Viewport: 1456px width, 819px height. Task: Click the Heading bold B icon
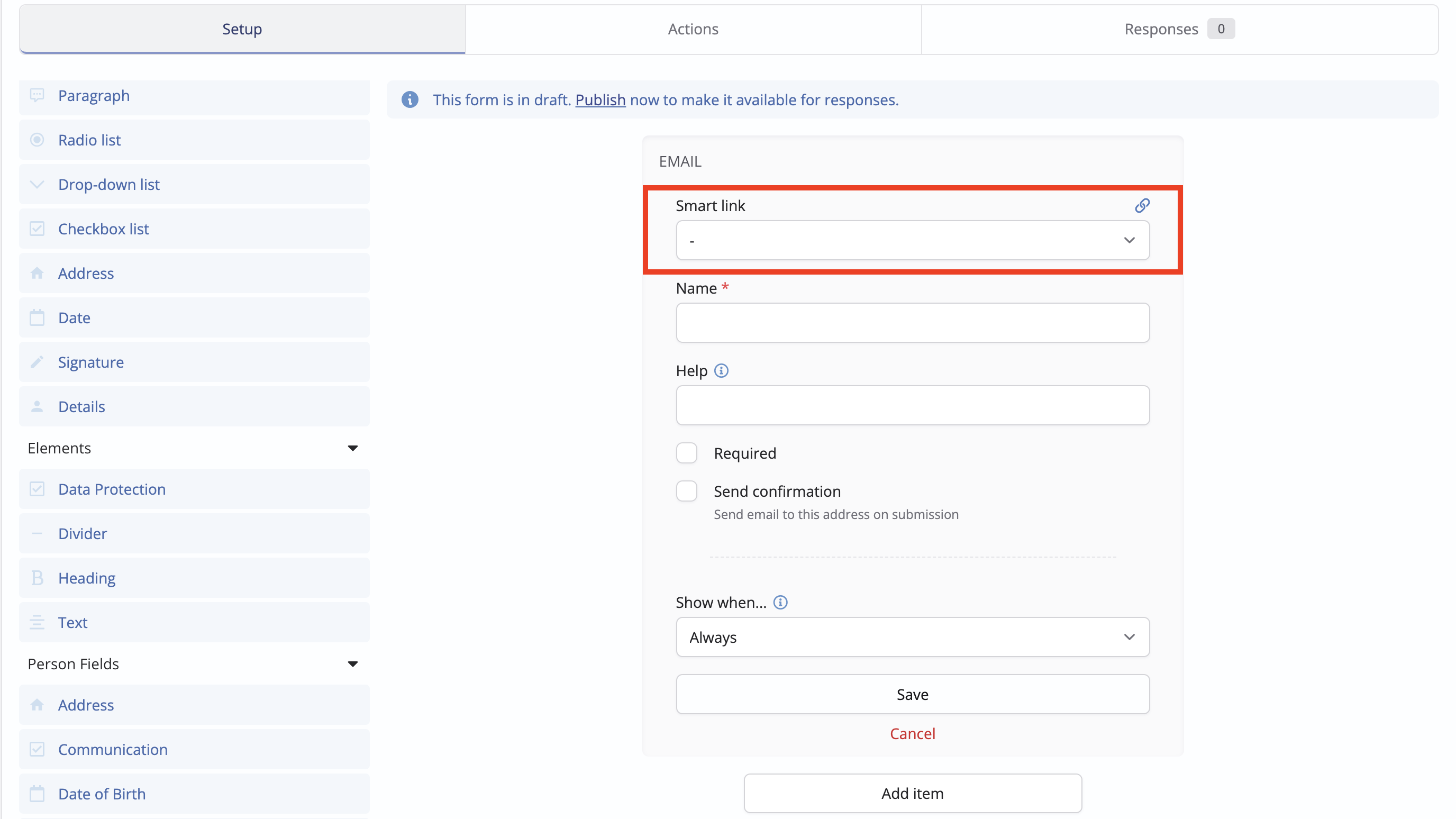tap(38, 578)
